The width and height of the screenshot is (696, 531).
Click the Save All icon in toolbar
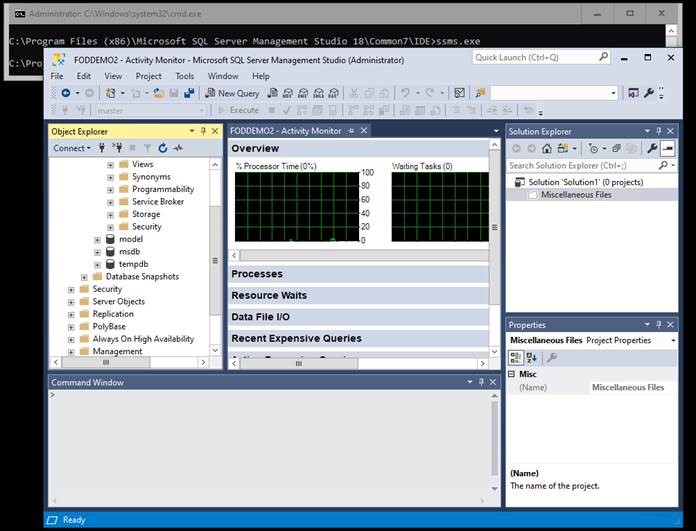pyautogui.click(x=189, y=93)
